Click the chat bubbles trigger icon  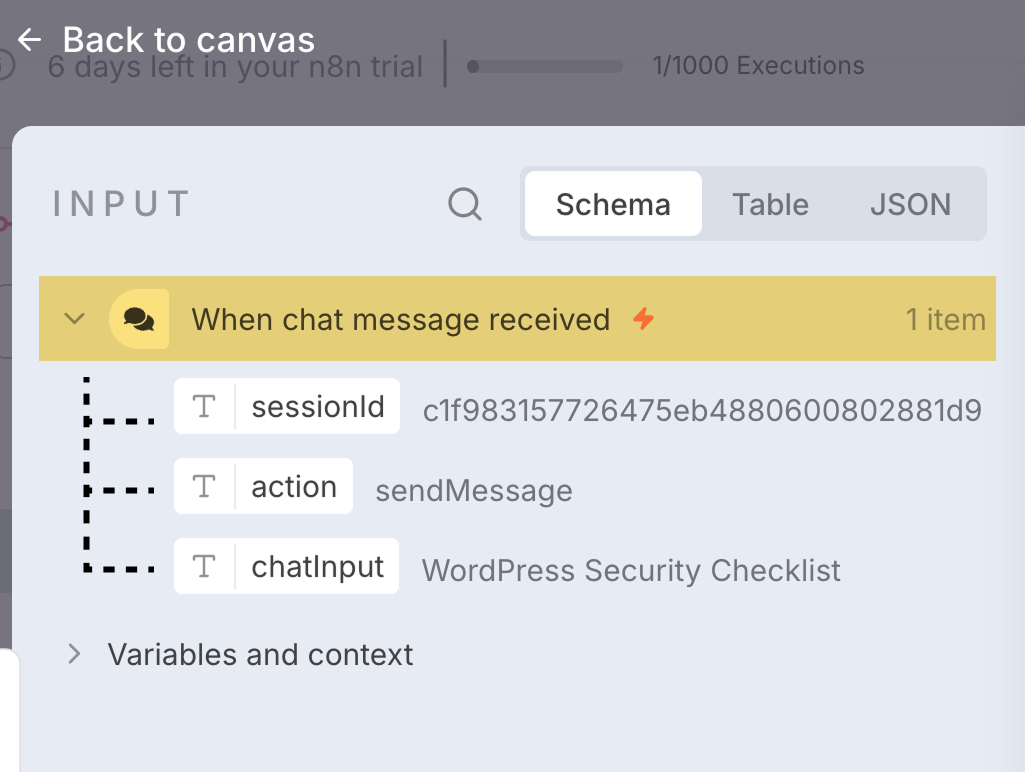139,319
